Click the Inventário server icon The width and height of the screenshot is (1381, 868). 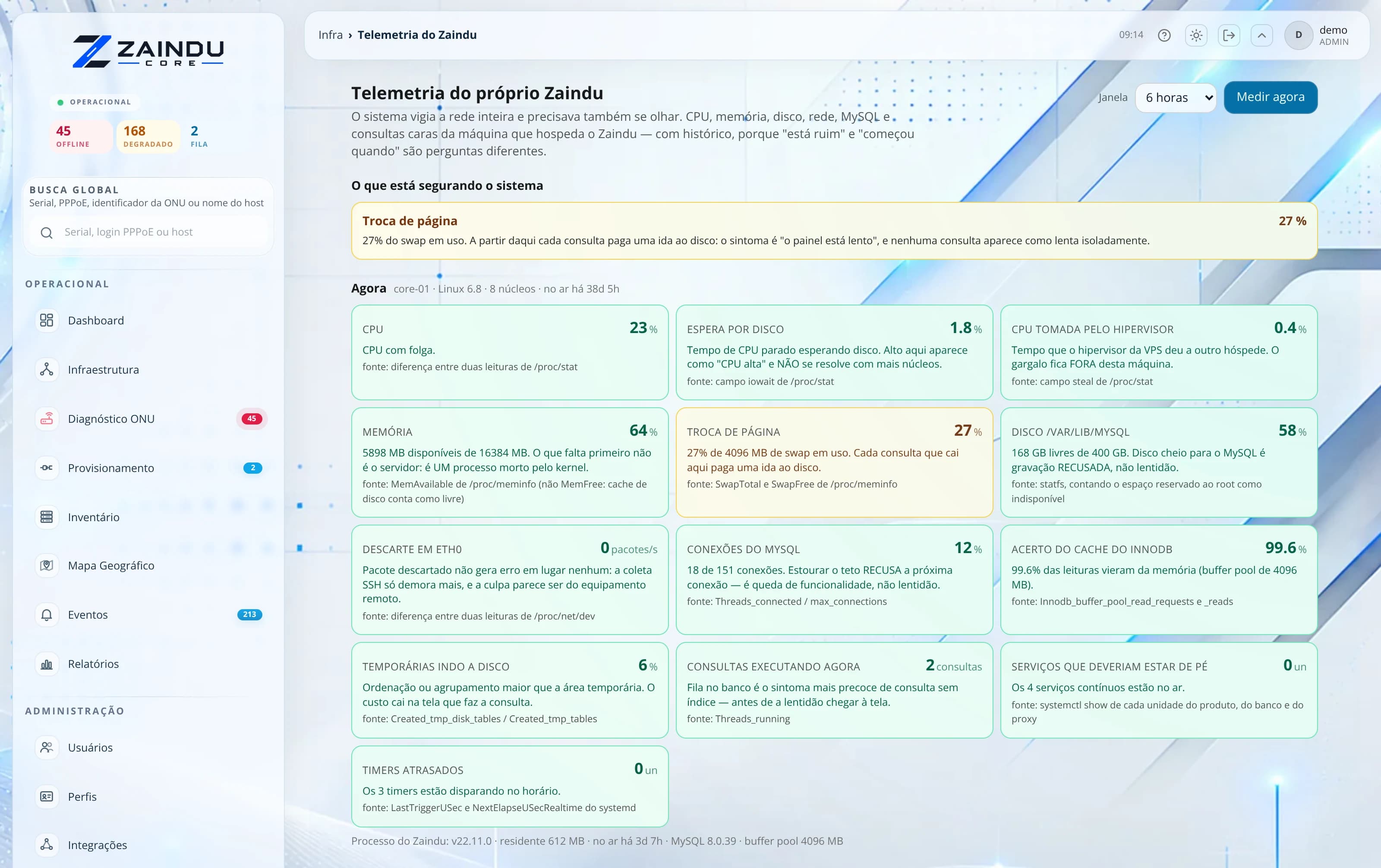[x=47, y=516]
